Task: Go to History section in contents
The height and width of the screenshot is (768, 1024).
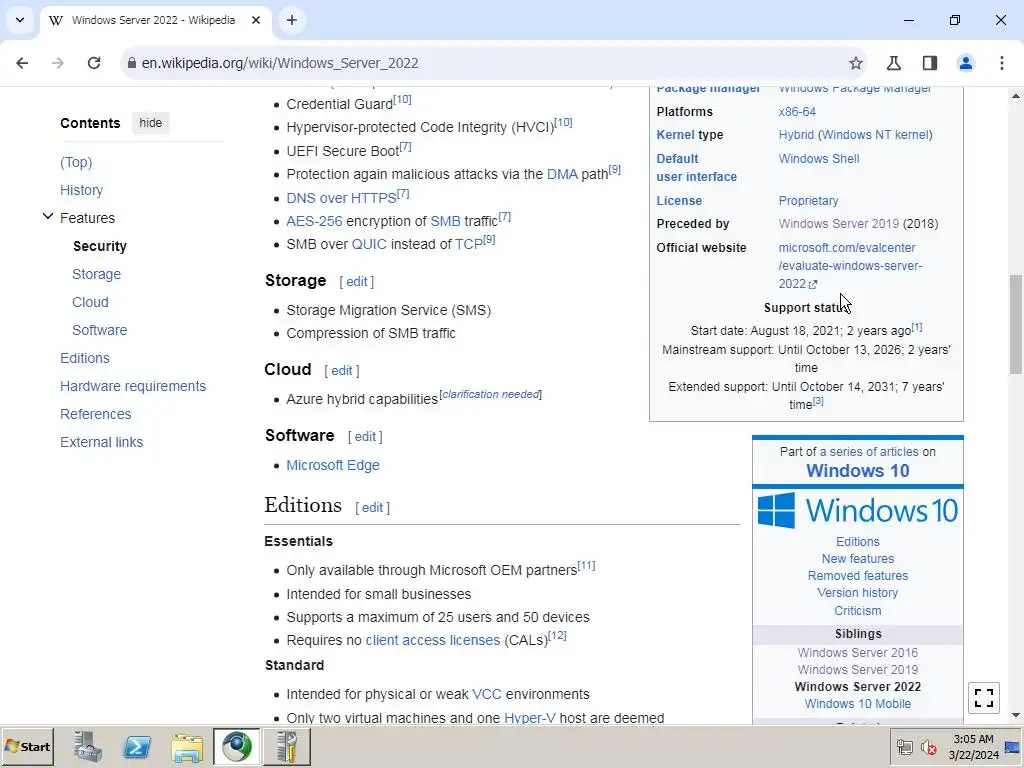Action: (82, 190)
